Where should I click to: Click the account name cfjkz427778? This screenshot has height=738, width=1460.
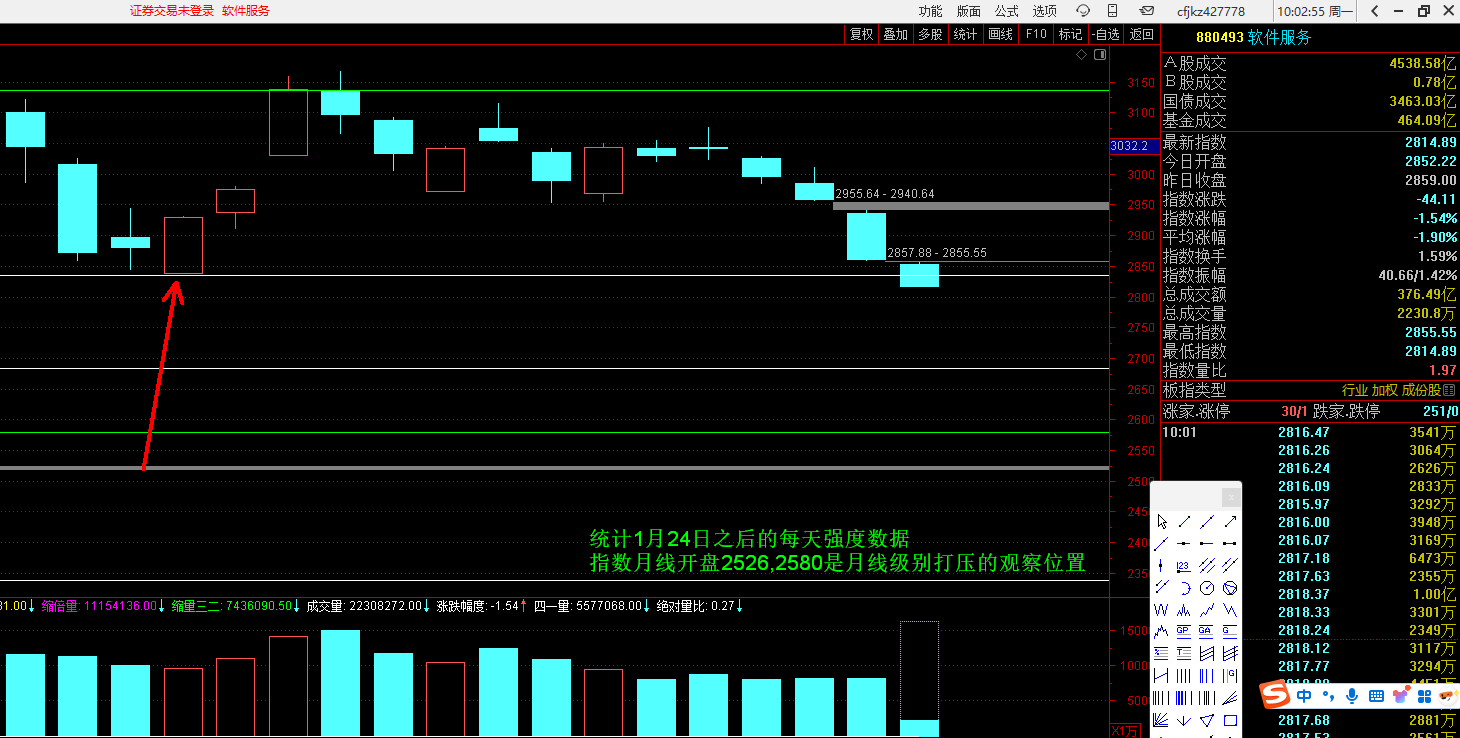tap(1211, 11)
